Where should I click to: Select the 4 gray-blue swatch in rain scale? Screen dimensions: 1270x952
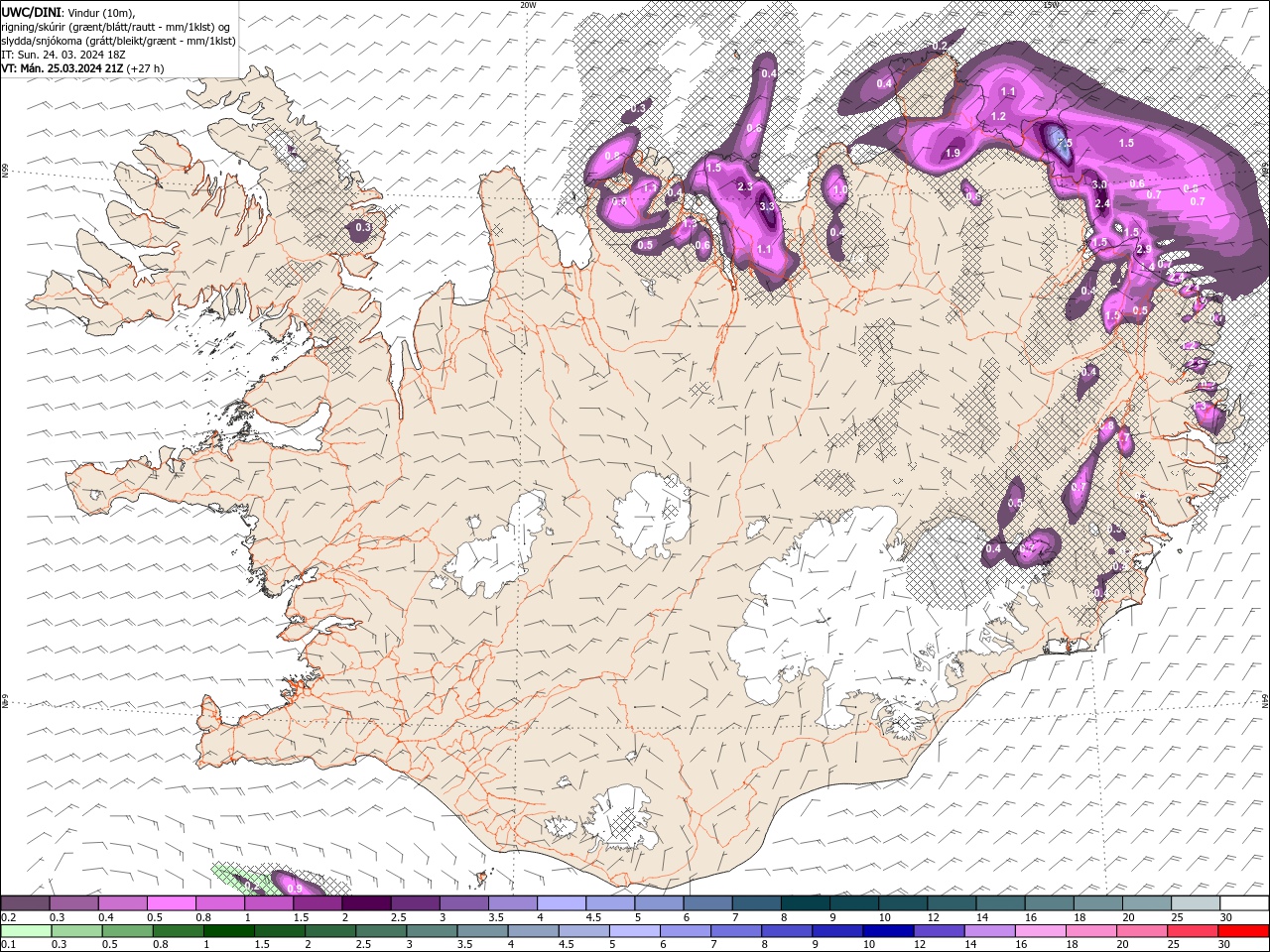pyautogui.click(x=533, y=931)
